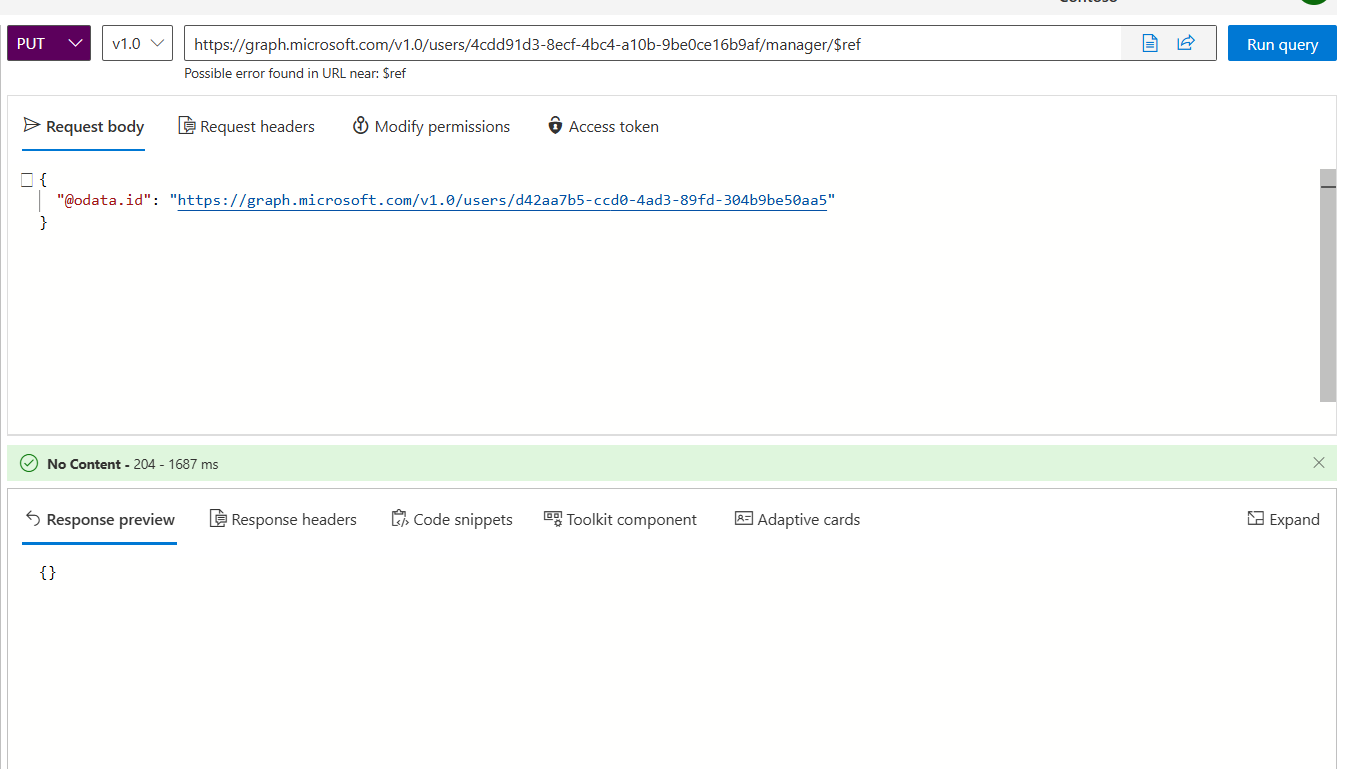Click the empty {} response body text
Image resolution: width=1354 pixels, height=769 pixels.
pyautogui.click(x=48, y=573)
